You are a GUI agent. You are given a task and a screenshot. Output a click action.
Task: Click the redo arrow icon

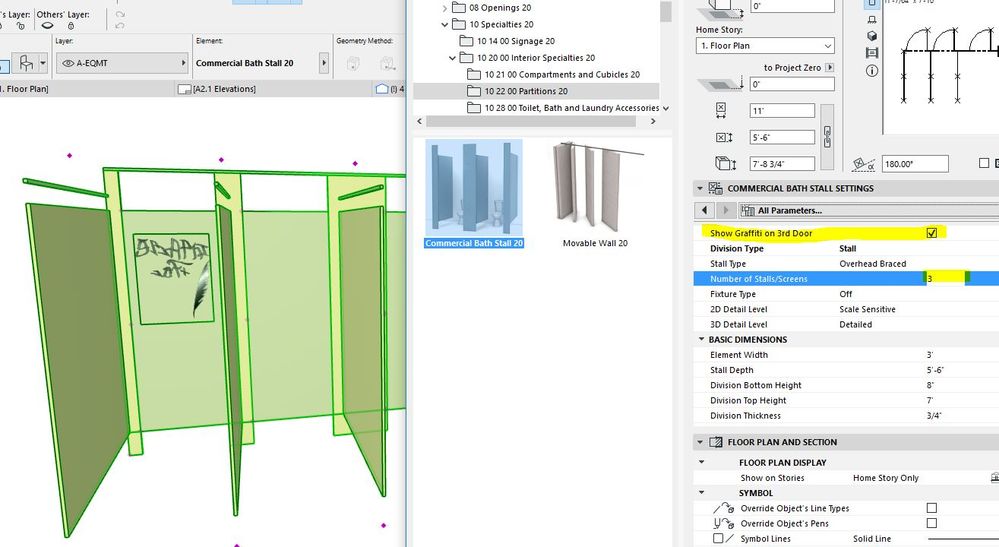point(120,14)
